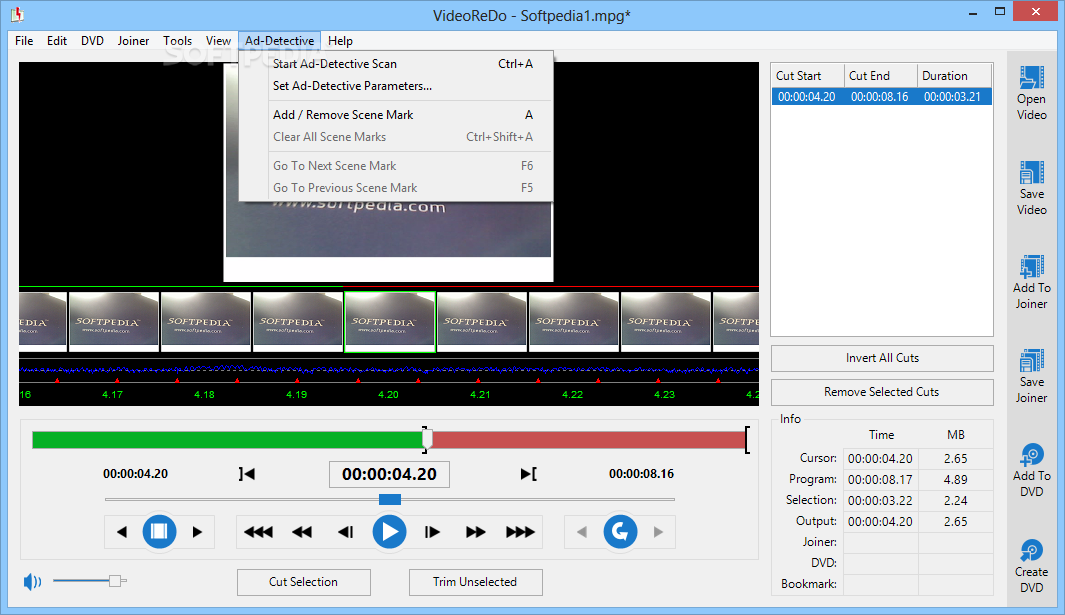Click the thumbnail above timecode 4.22
Viewport: 1065px width, 615px height.
pyautogui.click(x=573, y=322)
